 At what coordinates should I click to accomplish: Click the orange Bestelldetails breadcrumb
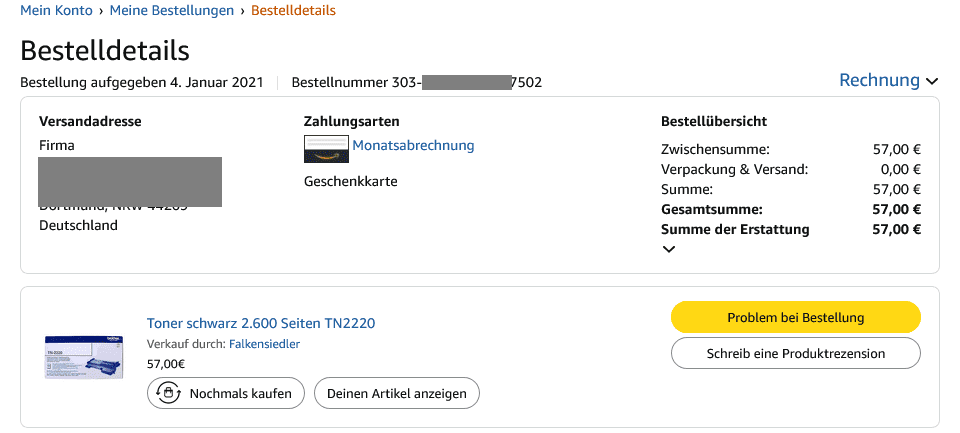pyautogui.click(x=293, y=11)
